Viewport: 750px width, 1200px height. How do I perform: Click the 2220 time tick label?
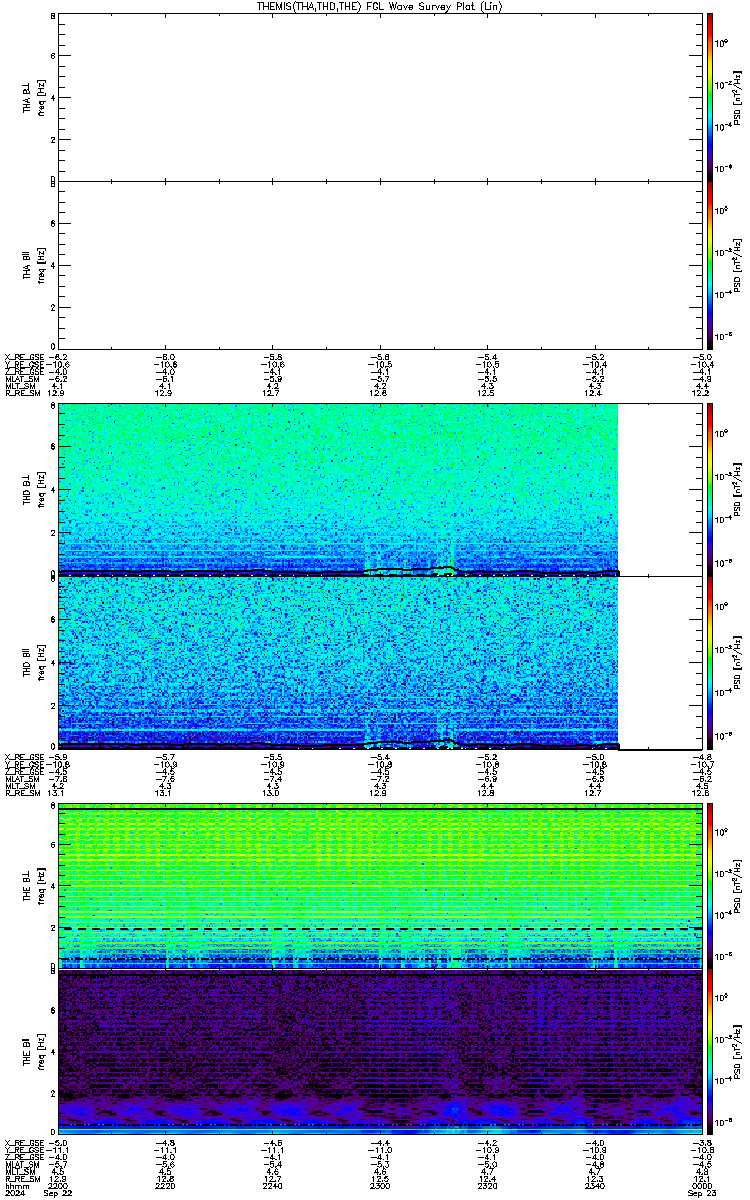click(165, 1185)
